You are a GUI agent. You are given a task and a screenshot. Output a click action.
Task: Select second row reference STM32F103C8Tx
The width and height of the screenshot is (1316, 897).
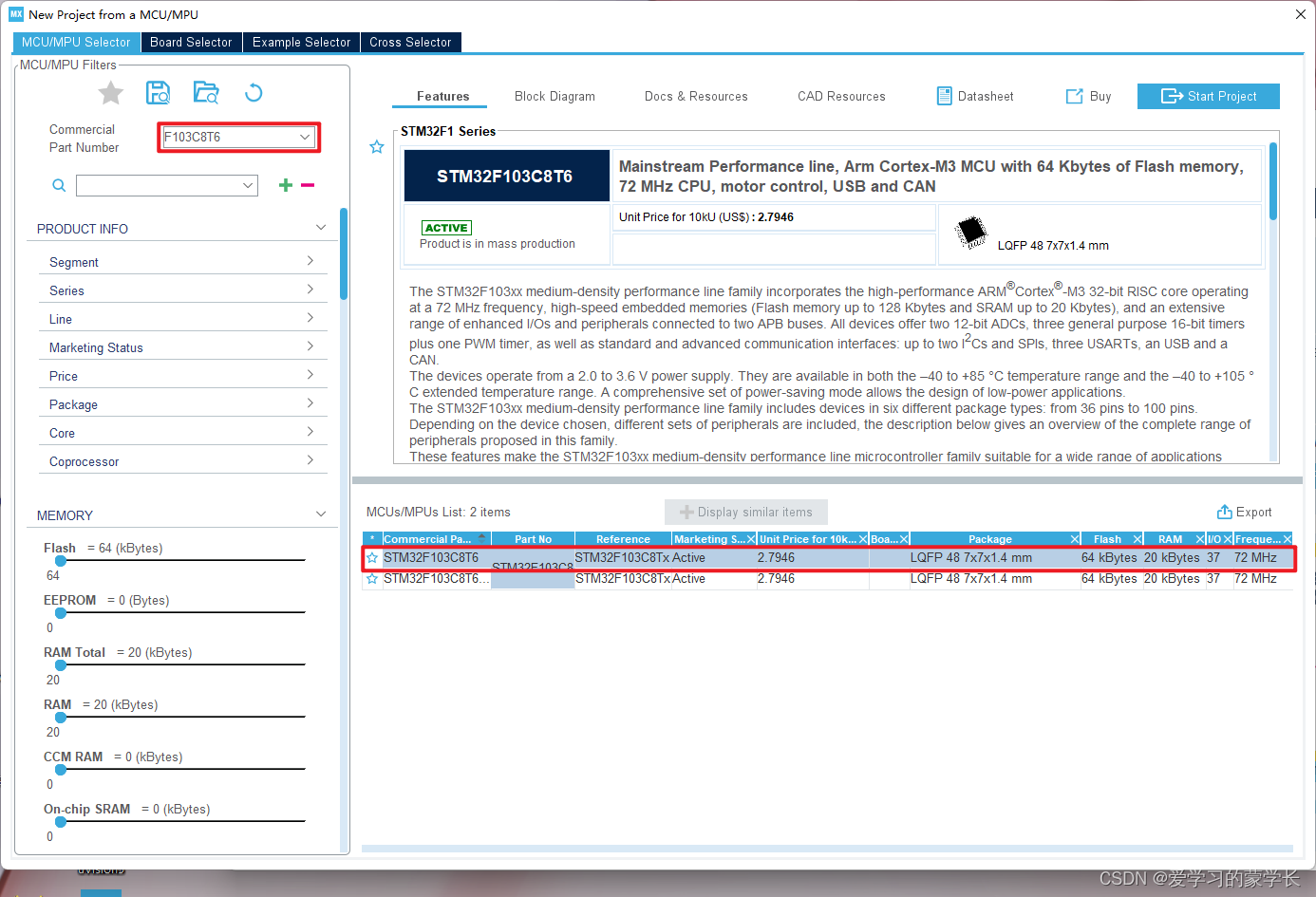(x=623, y=579)
